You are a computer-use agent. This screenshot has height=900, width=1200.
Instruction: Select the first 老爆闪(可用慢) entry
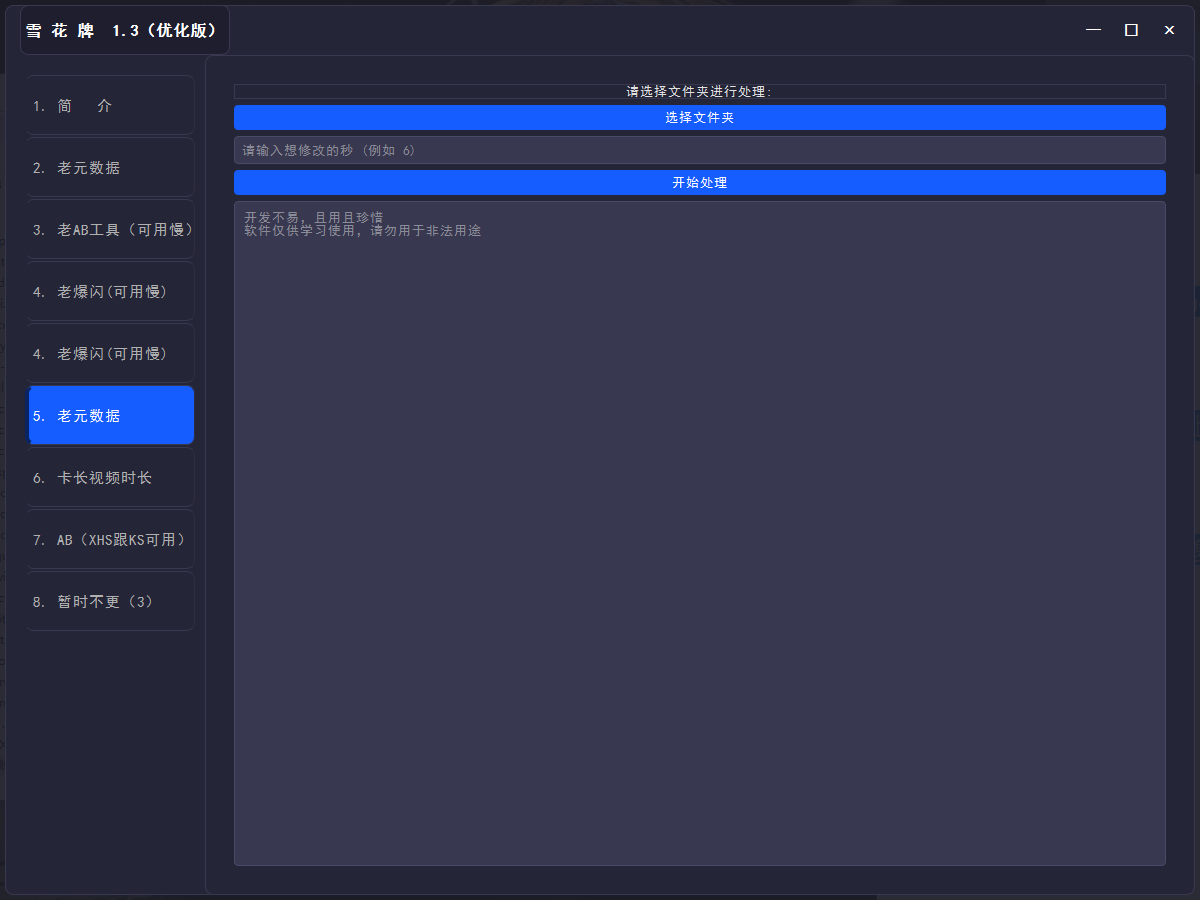[110, 291]
